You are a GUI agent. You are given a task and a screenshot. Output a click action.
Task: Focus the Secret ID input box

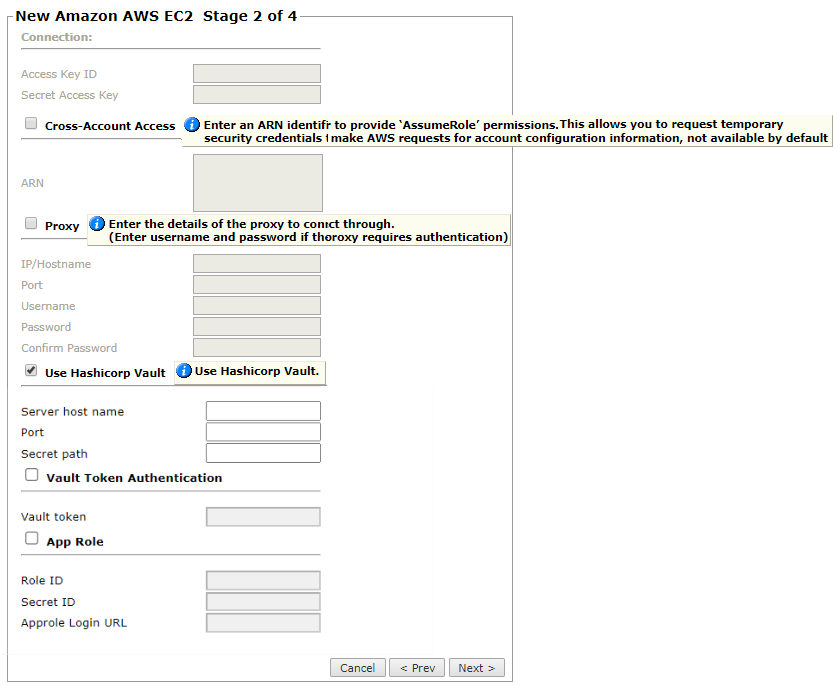[264, 602]
